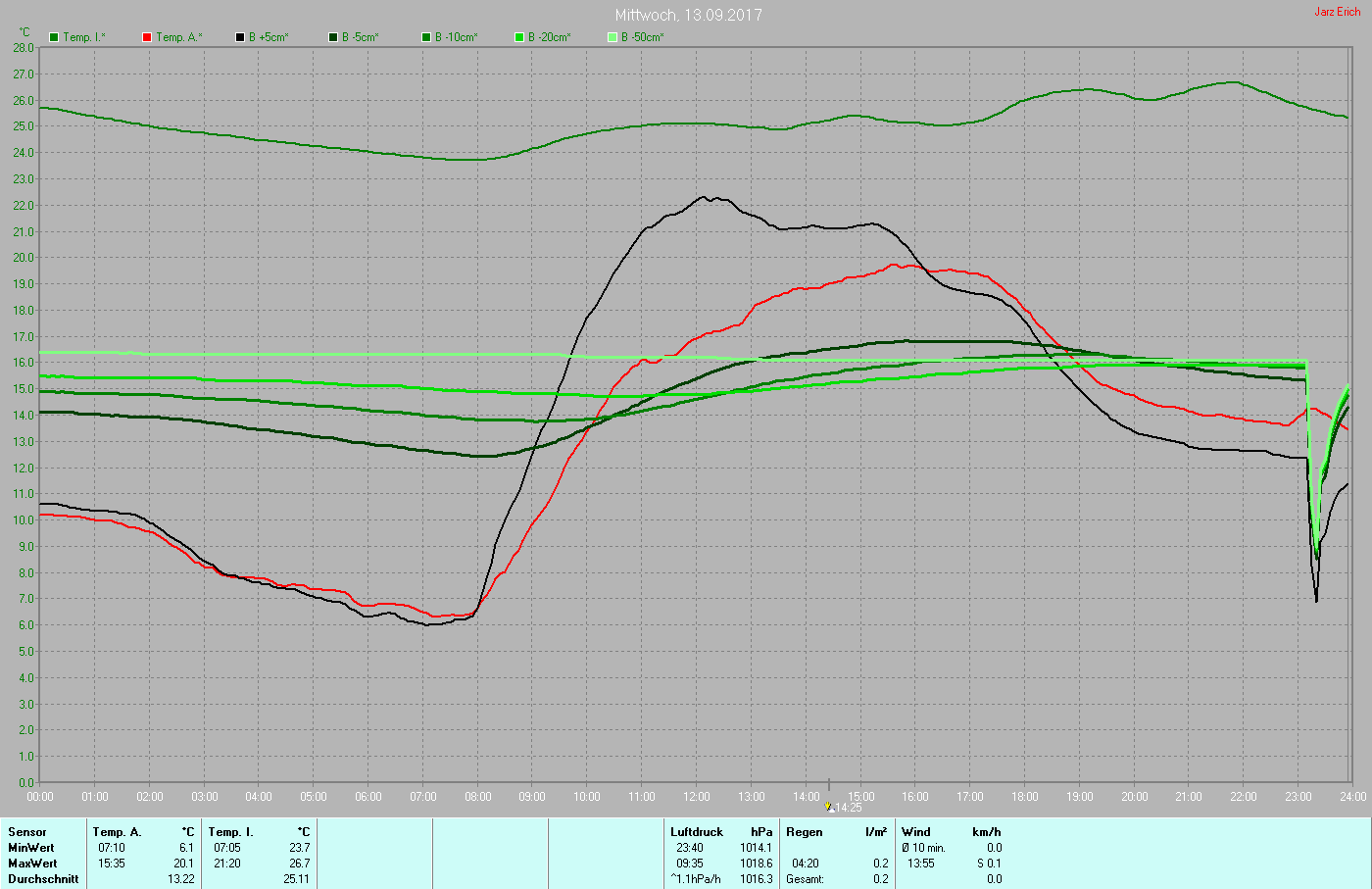Select the "MinWert" row label

pyautogui.click(x=31, y=848)
